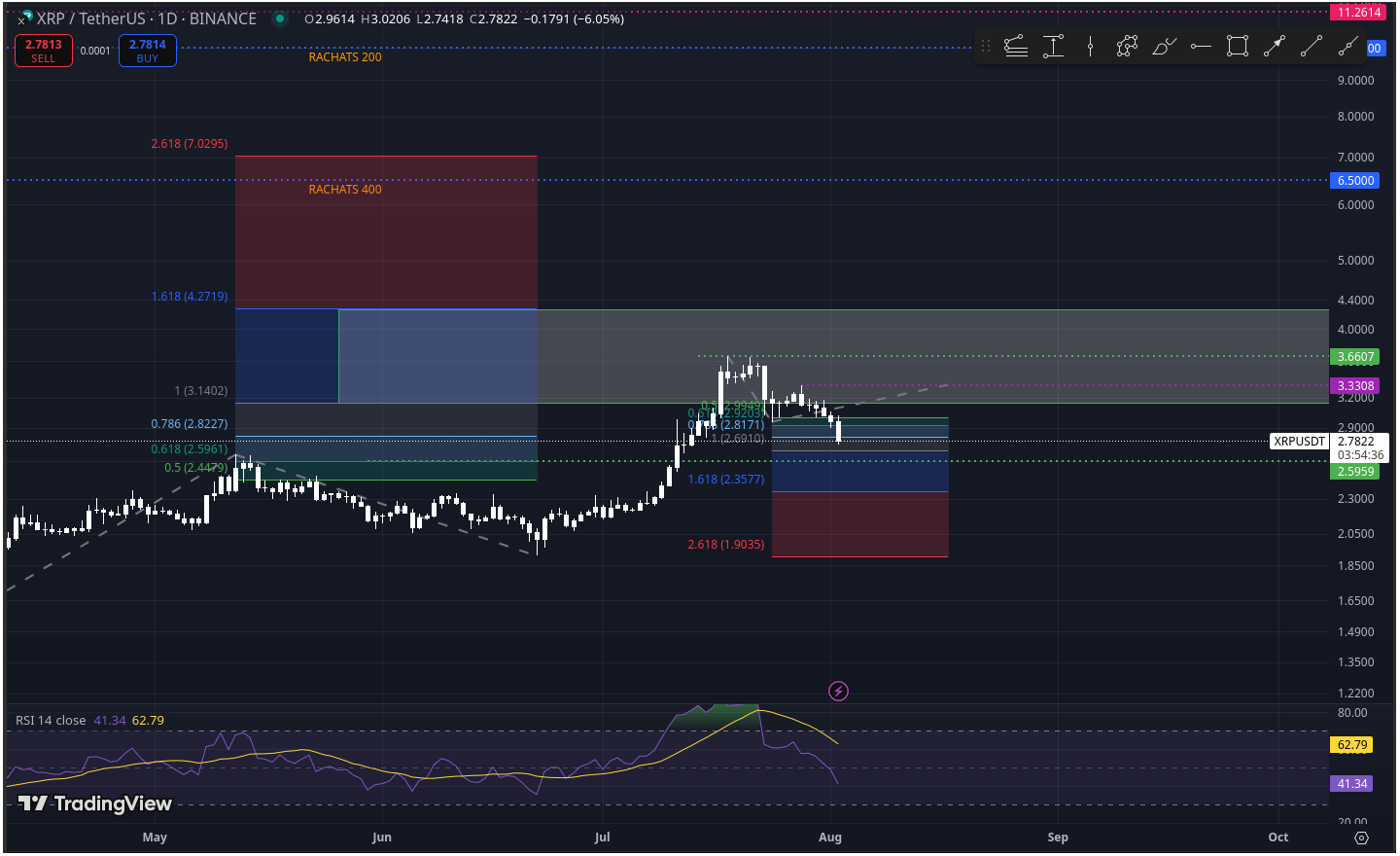Click the SELL 2.7813 button

coord(44,51)
